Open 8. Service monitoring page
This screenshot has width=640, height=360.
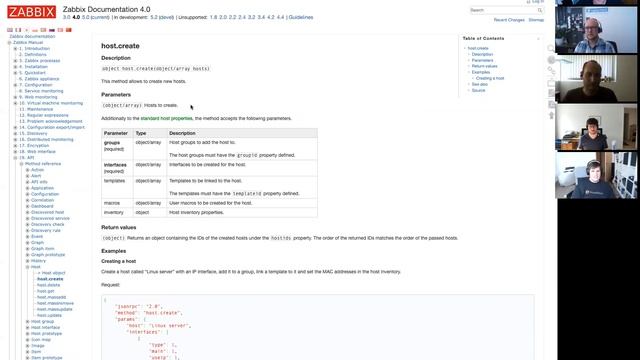(x=41, y=91)
